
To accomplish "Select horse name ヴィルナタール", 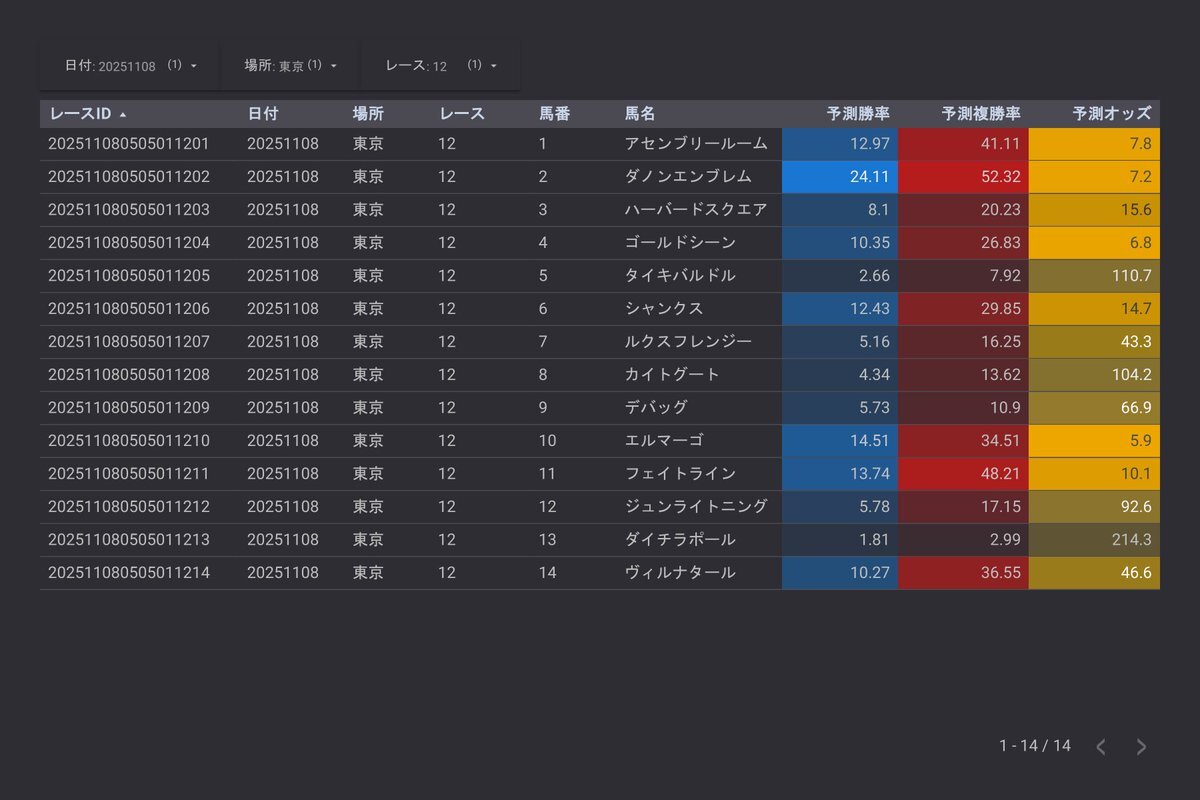I will tap(680, 573).
